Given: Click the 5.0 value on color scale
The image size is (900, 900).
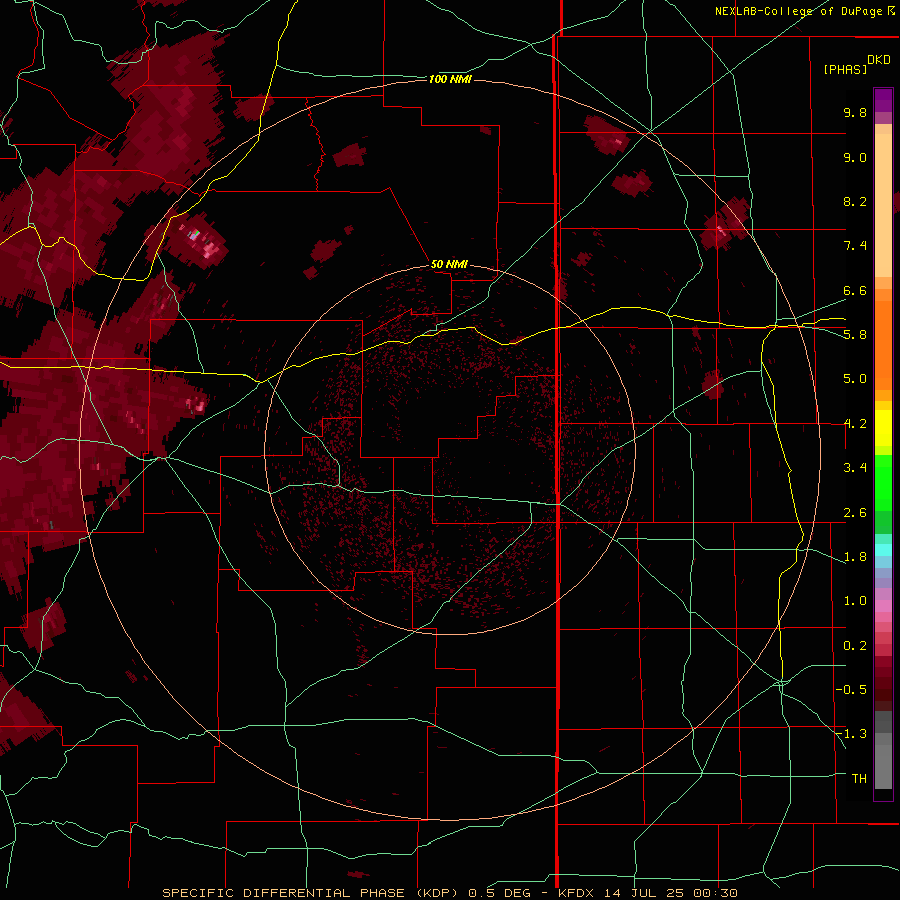Looking at the screenshot, I should [x=855, y=379].
